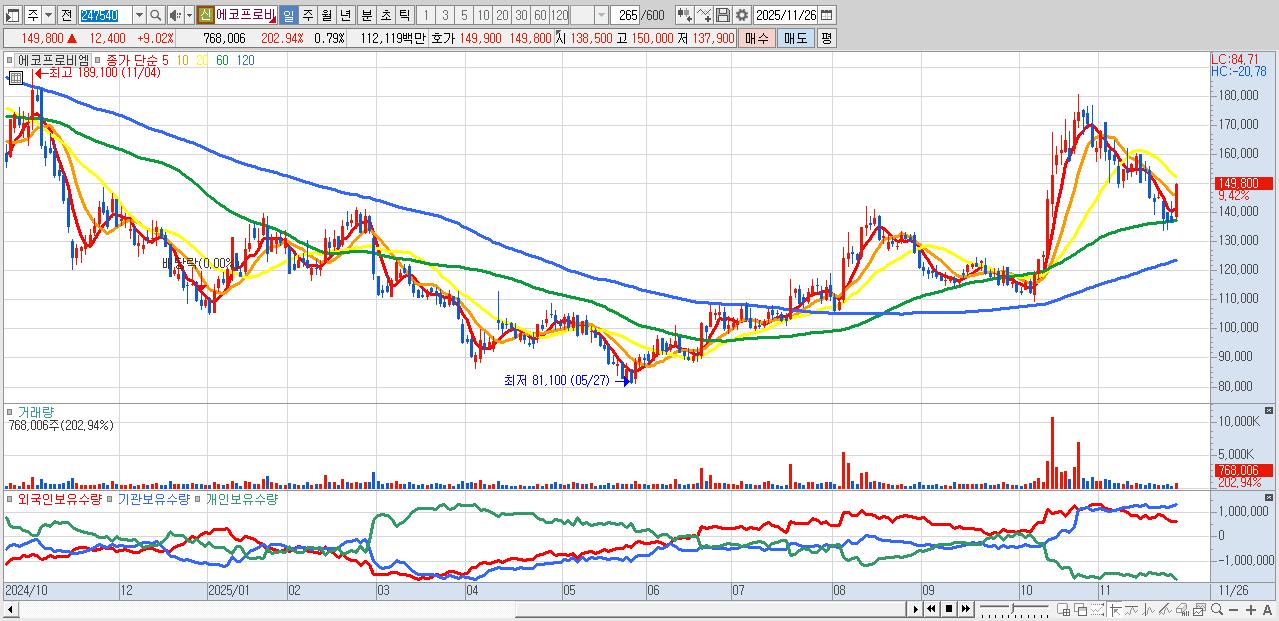This screenshot has height=621, width=1279.
Task: Click the stock code input field 247540
Action: point(106,15)
